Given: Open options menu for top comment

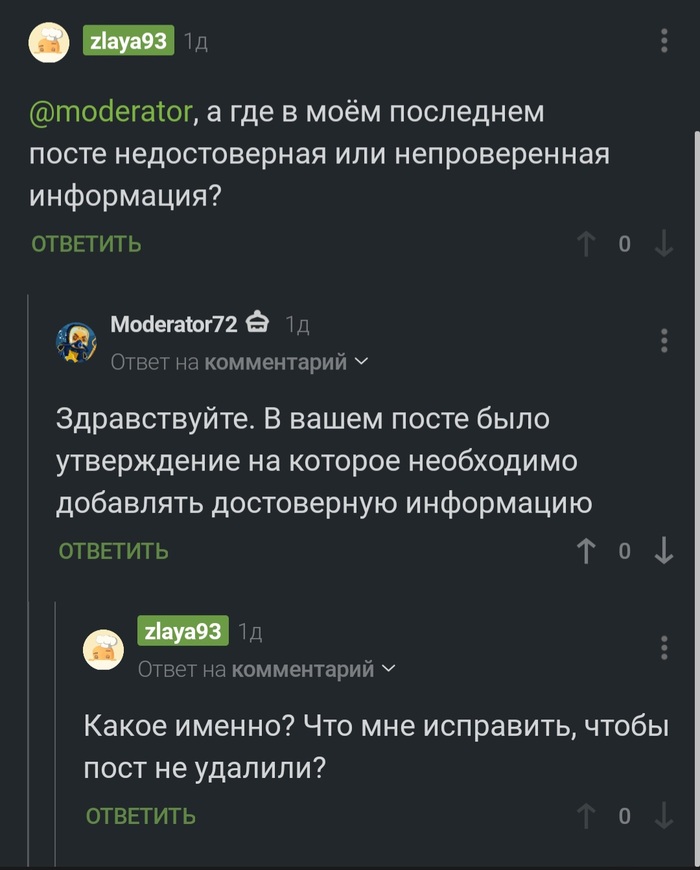Looking at the screenshot, I should pos(665,41).
